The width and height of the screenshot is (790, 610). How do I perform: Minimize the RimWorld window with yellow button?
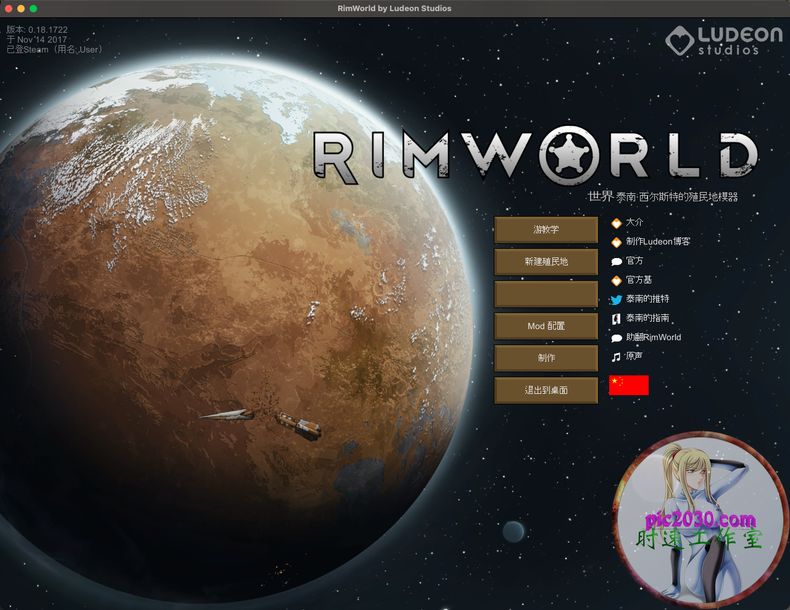[21, 9]
